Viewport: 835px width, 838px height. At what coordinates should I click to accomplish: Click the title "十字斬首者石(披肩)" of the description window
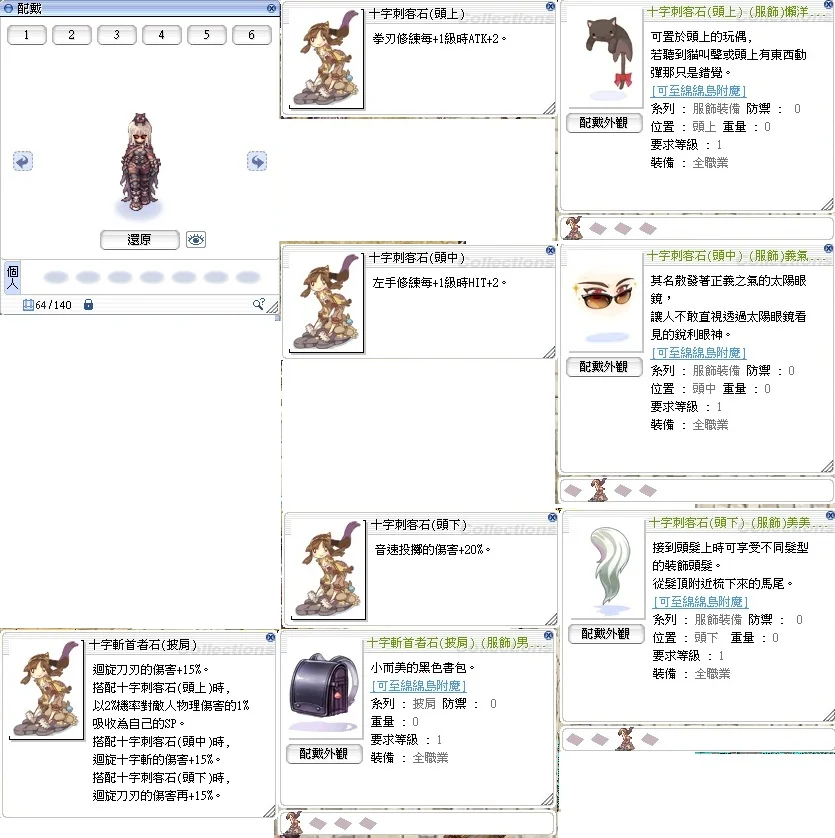143,645
